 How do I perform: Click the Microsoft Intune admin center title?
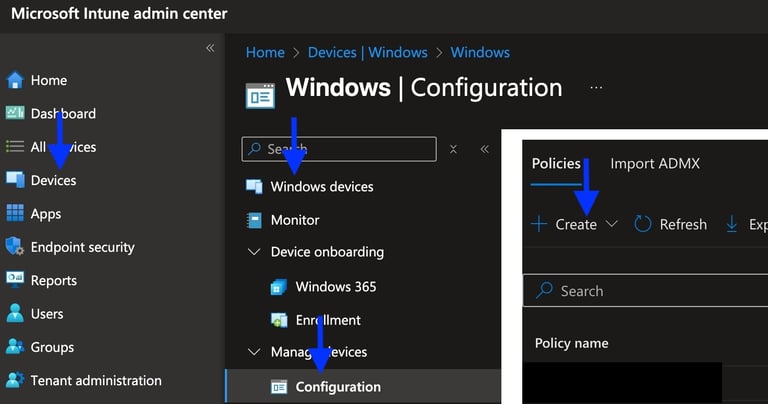click(x=119, y=14)
